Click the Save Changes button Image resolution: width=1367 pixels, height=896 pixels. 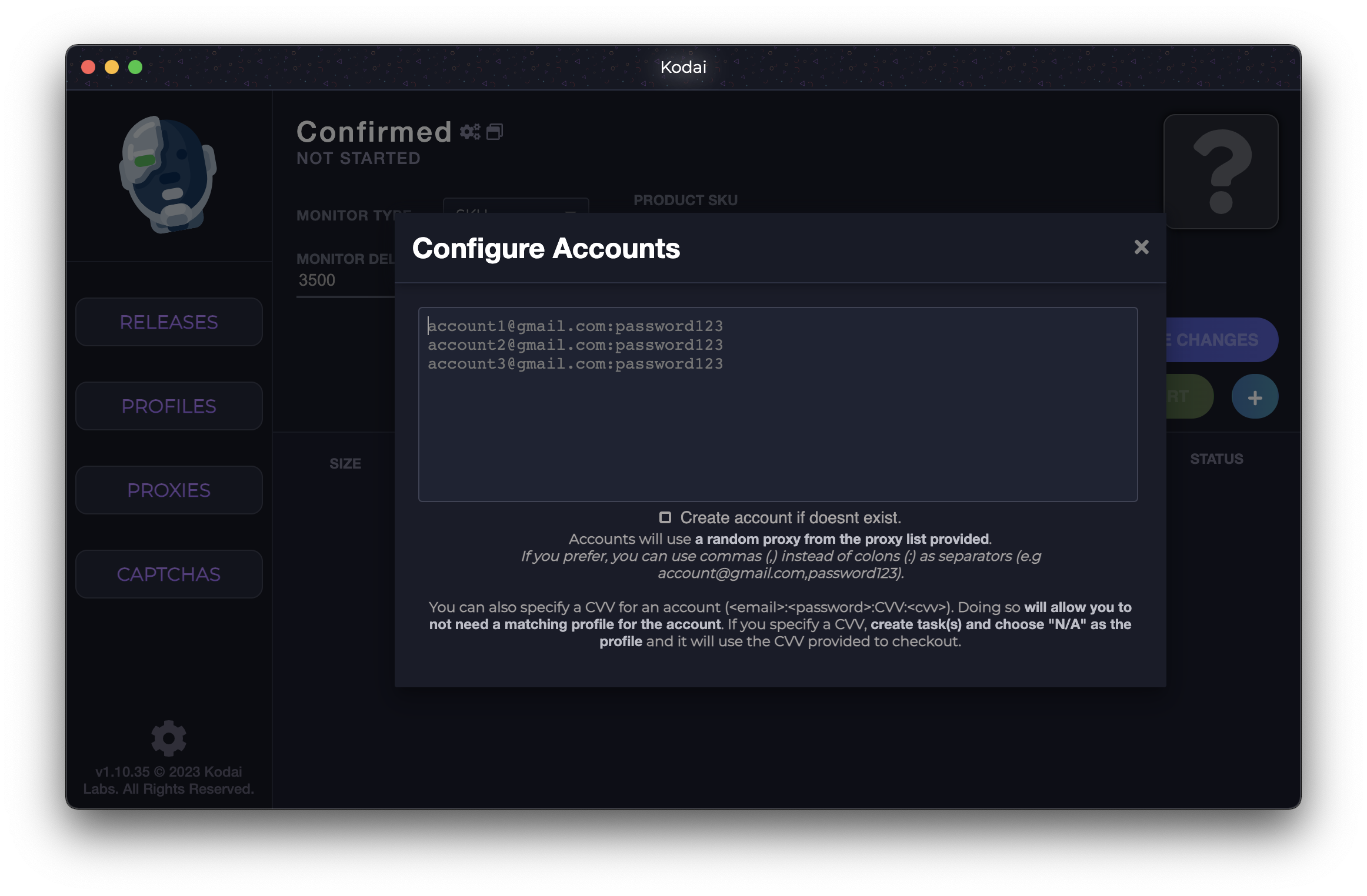point(1222,340)
